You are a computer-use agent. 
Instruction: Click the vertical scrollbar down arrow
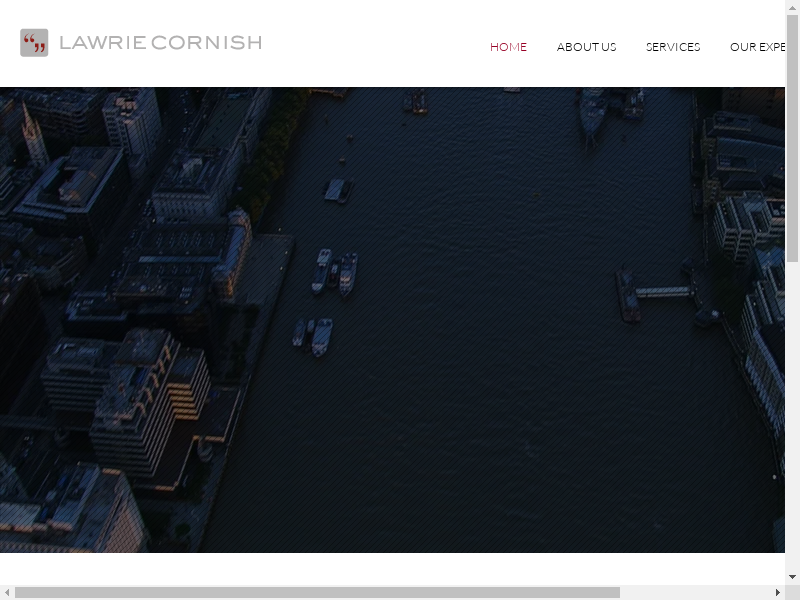point(792,577)
